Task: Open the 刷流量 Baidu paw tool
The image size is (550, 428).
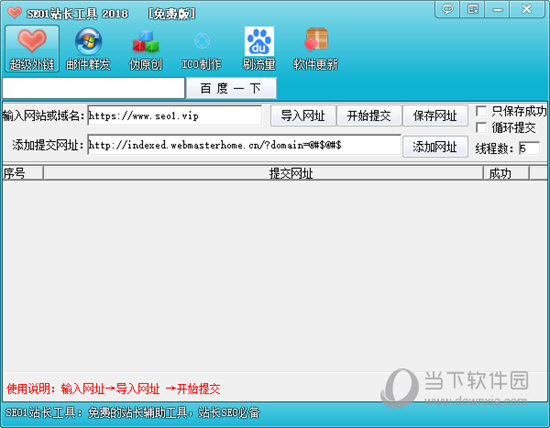Action: click(x=259, y=49)
